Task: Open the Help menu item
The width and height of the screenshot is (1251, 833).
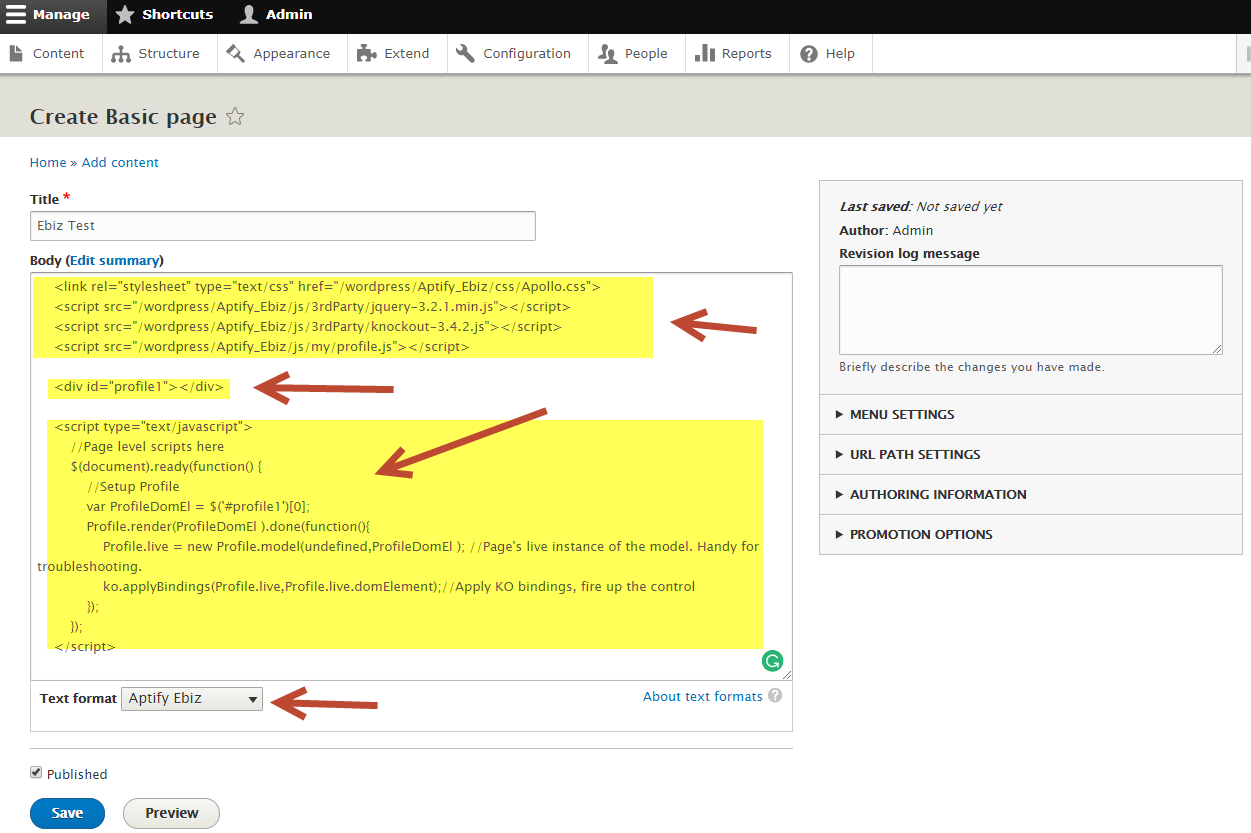Action: [830, 54]
